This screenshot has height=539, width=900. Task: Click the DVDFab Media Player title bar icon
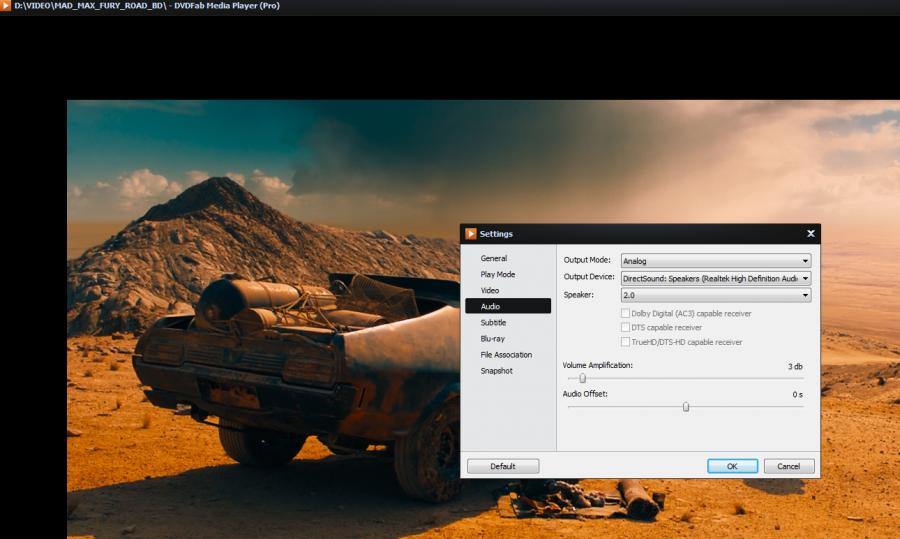click(x=5, y=5)
